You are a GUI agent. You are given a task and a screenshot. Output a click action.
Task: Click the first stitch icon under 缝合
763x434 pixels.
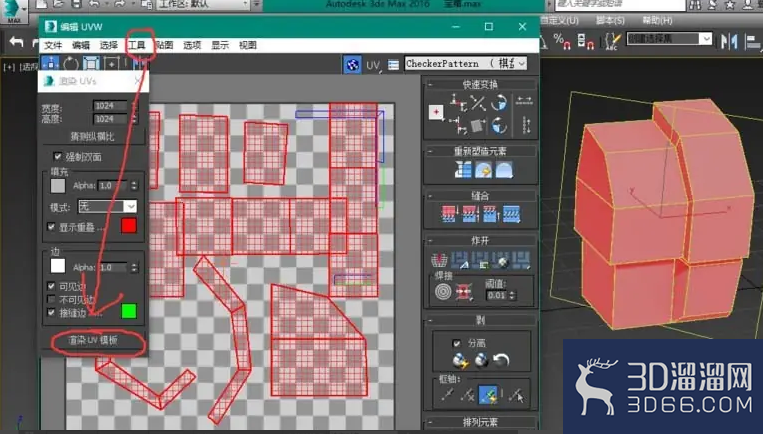449,214
